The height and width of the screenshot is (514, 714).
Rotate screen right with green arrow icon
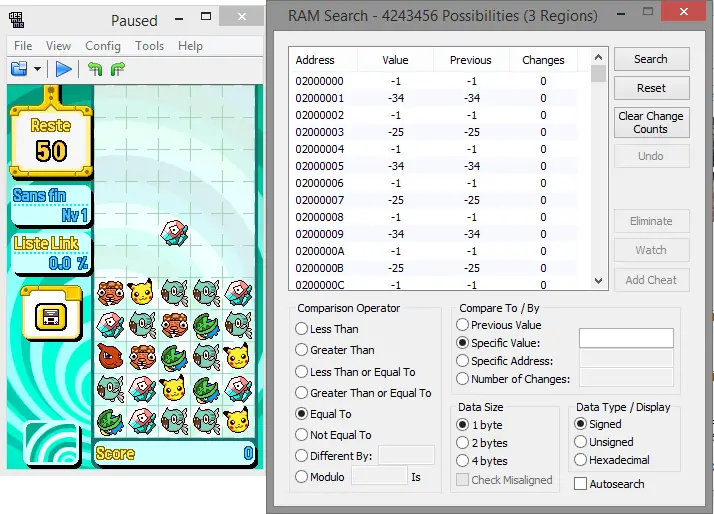pos(117,69)
